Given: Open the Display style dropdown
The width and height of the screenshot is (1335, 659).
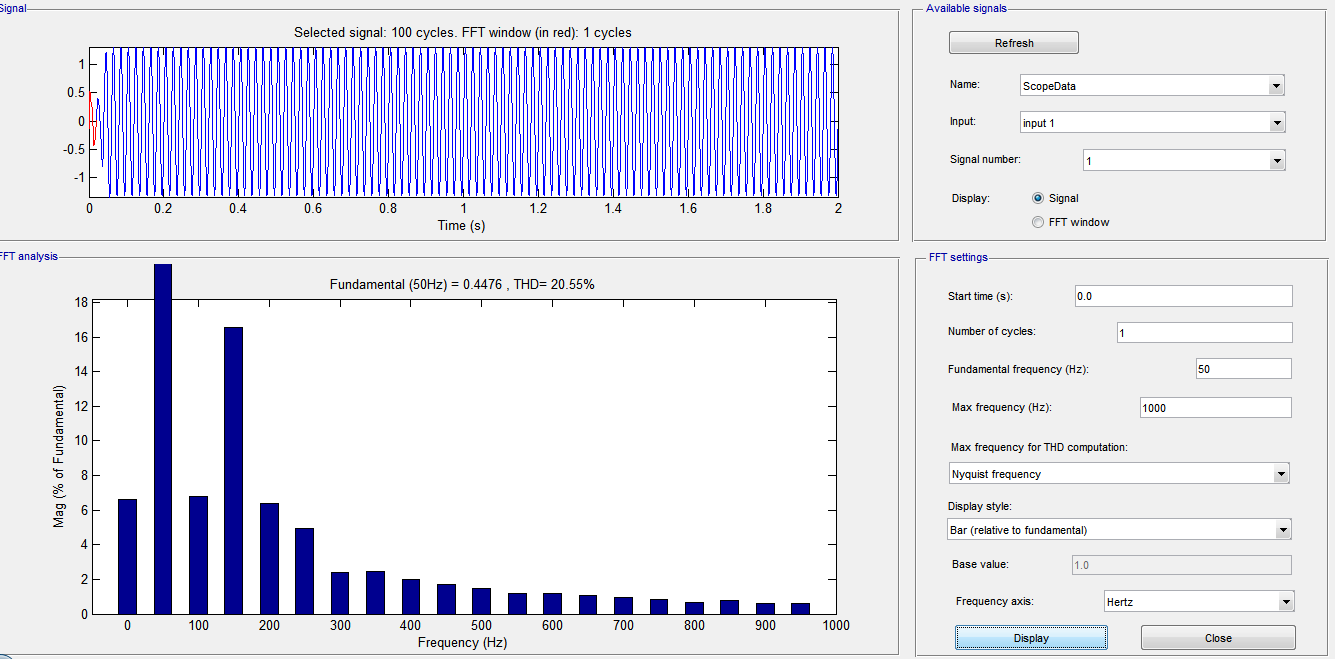Looking at the screenshot, I should [x=1118, y=530].
